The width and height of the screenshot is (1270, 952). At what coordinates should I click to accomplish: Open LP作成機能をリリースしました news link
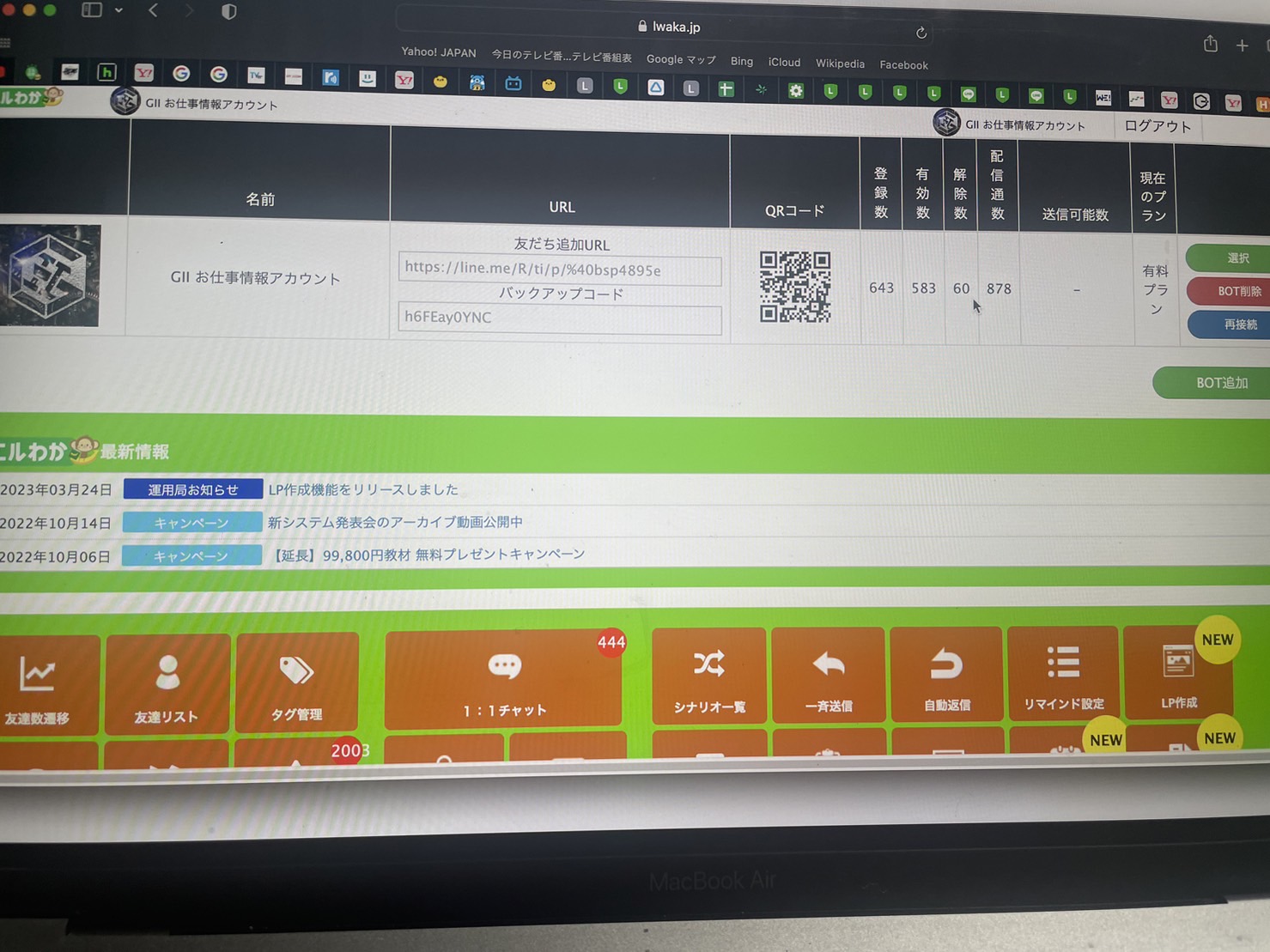coord(363,489)
